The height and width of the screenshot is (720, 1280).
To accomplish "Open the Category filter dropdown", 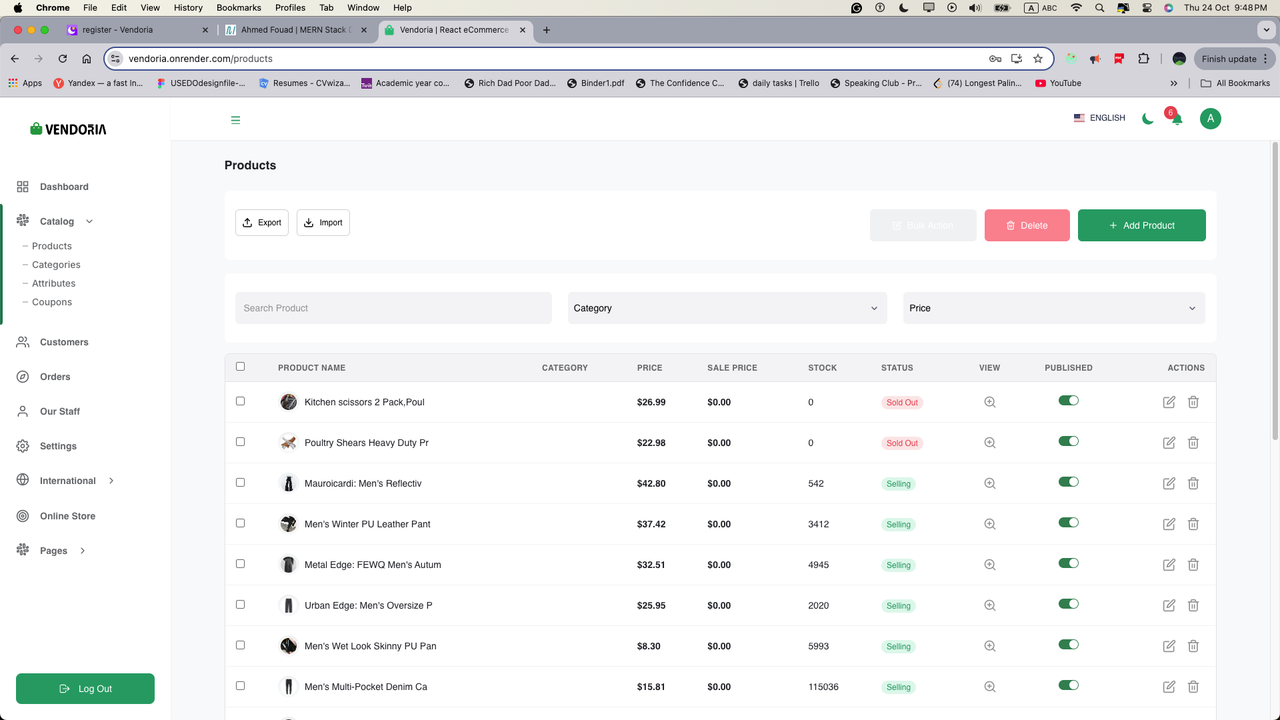I will click(727, 308).
